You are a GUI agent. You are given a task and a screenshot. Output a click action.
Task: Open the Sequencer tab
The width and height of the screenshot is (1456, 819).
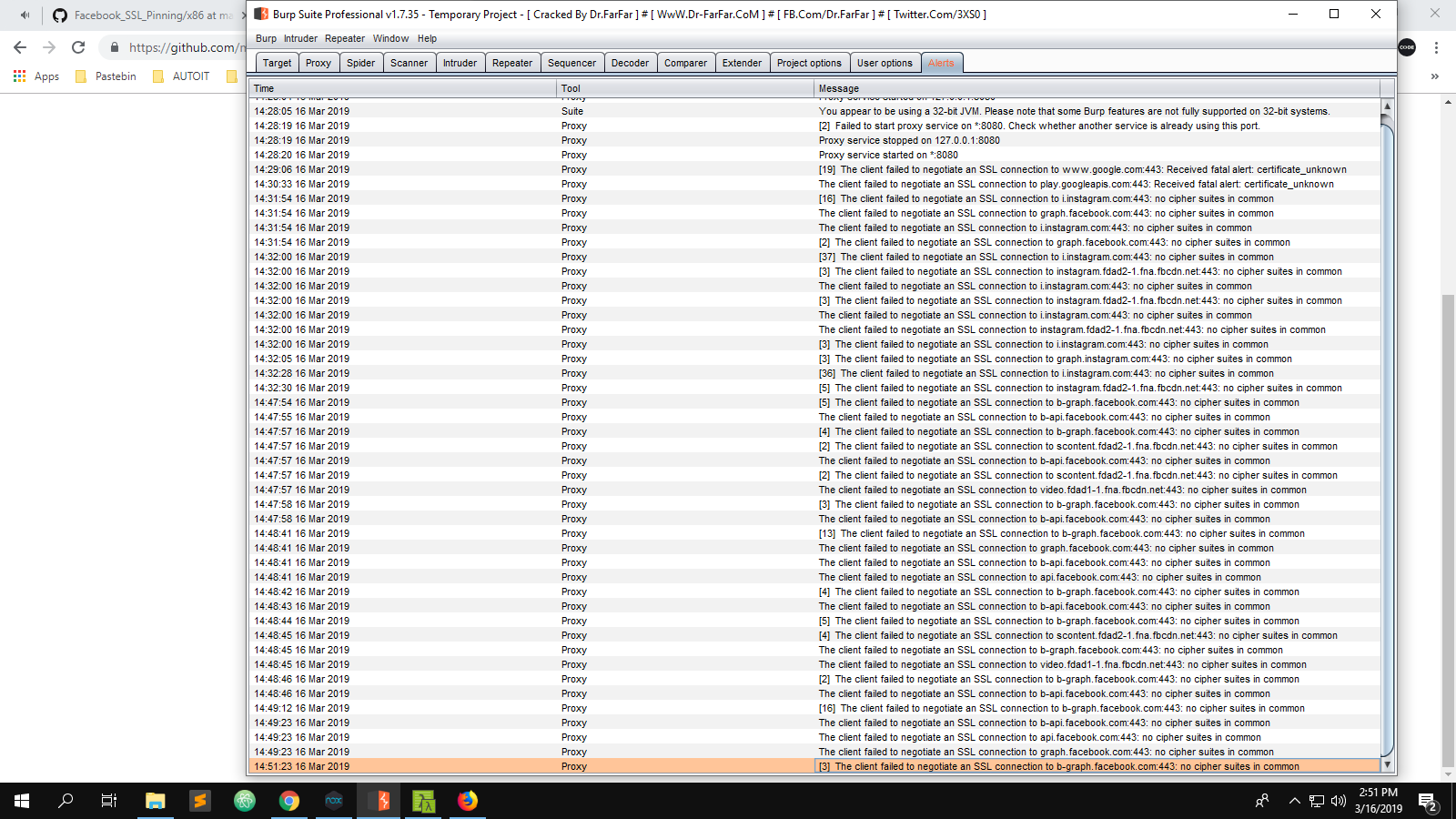point(571,63)
